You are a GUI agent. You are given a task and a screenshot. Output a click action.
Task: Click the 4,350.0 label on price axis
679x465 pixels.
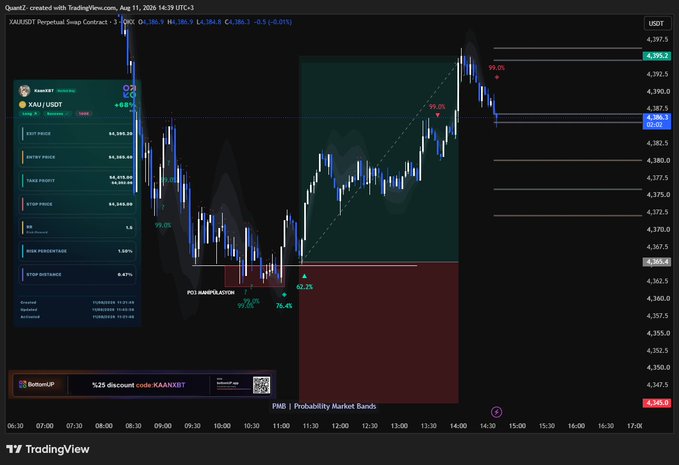(657, 367)
